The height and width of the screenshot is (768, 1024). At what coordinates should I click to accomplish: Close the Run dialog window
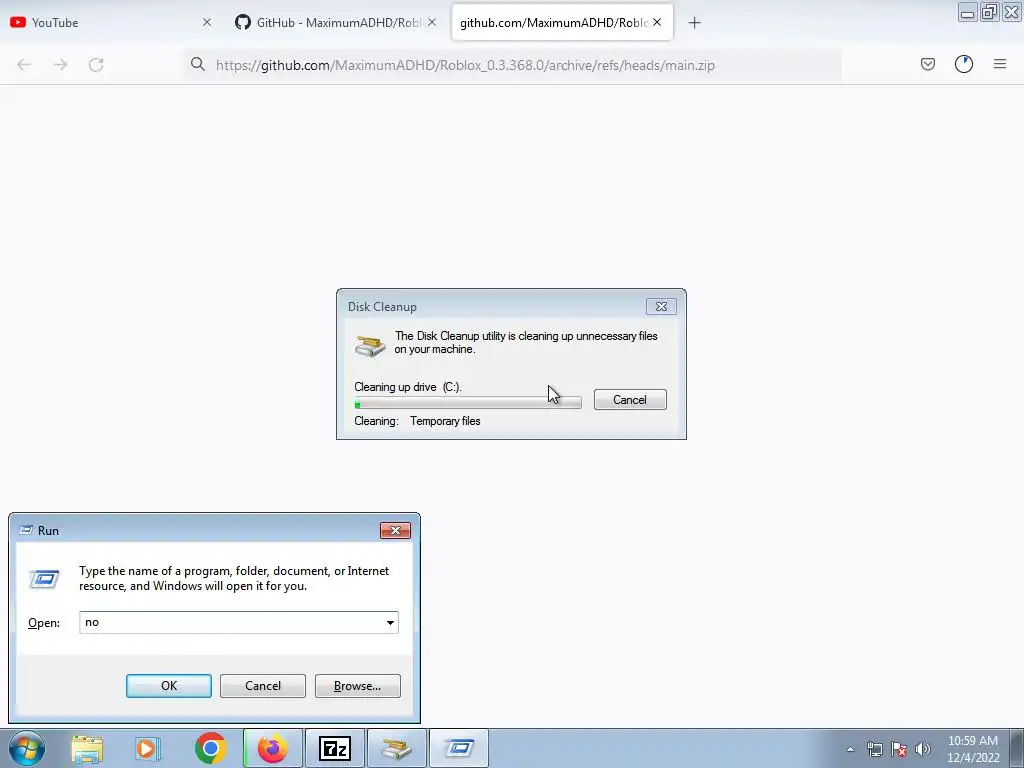(x=395, y=530)
